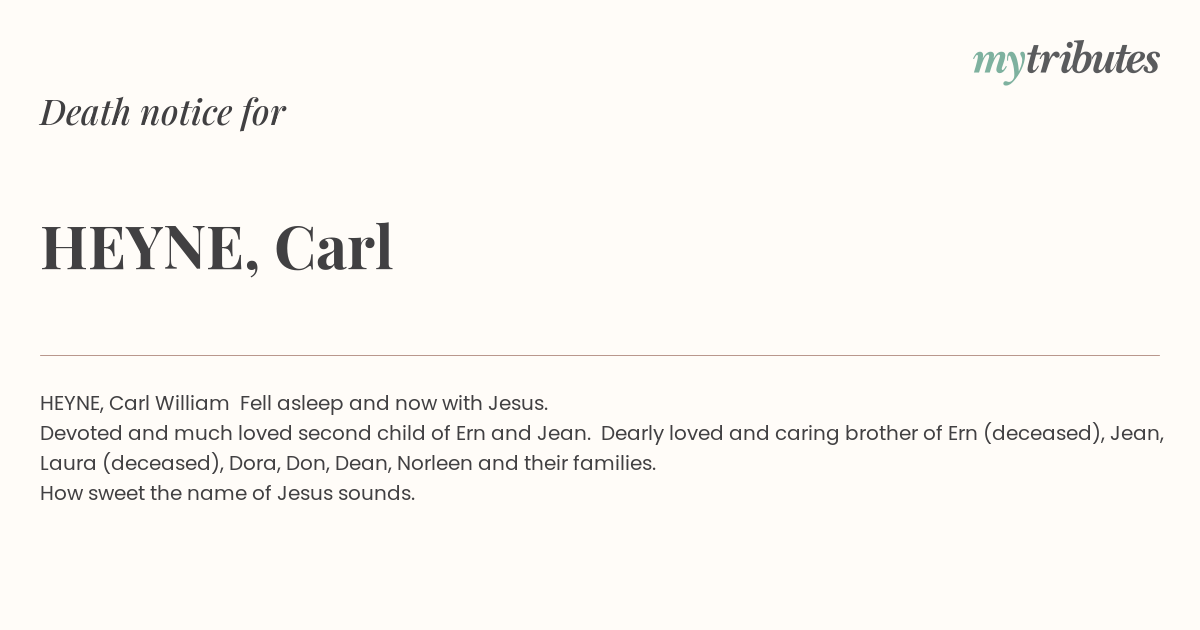Click the "HEYNE, Carl" main heading
The height and width of the screenshot is (630, 1200).
pyautogui.click(x=217, y=247)
